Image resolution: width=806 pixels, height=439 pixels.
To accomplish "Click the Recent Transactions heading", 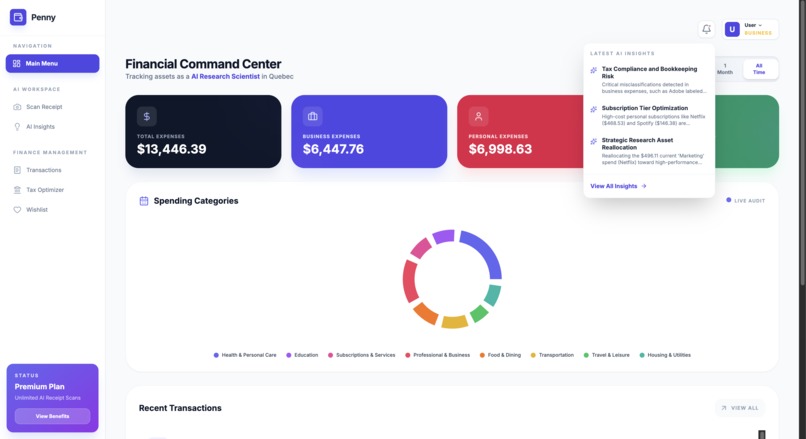I will (x=180, y=408).
